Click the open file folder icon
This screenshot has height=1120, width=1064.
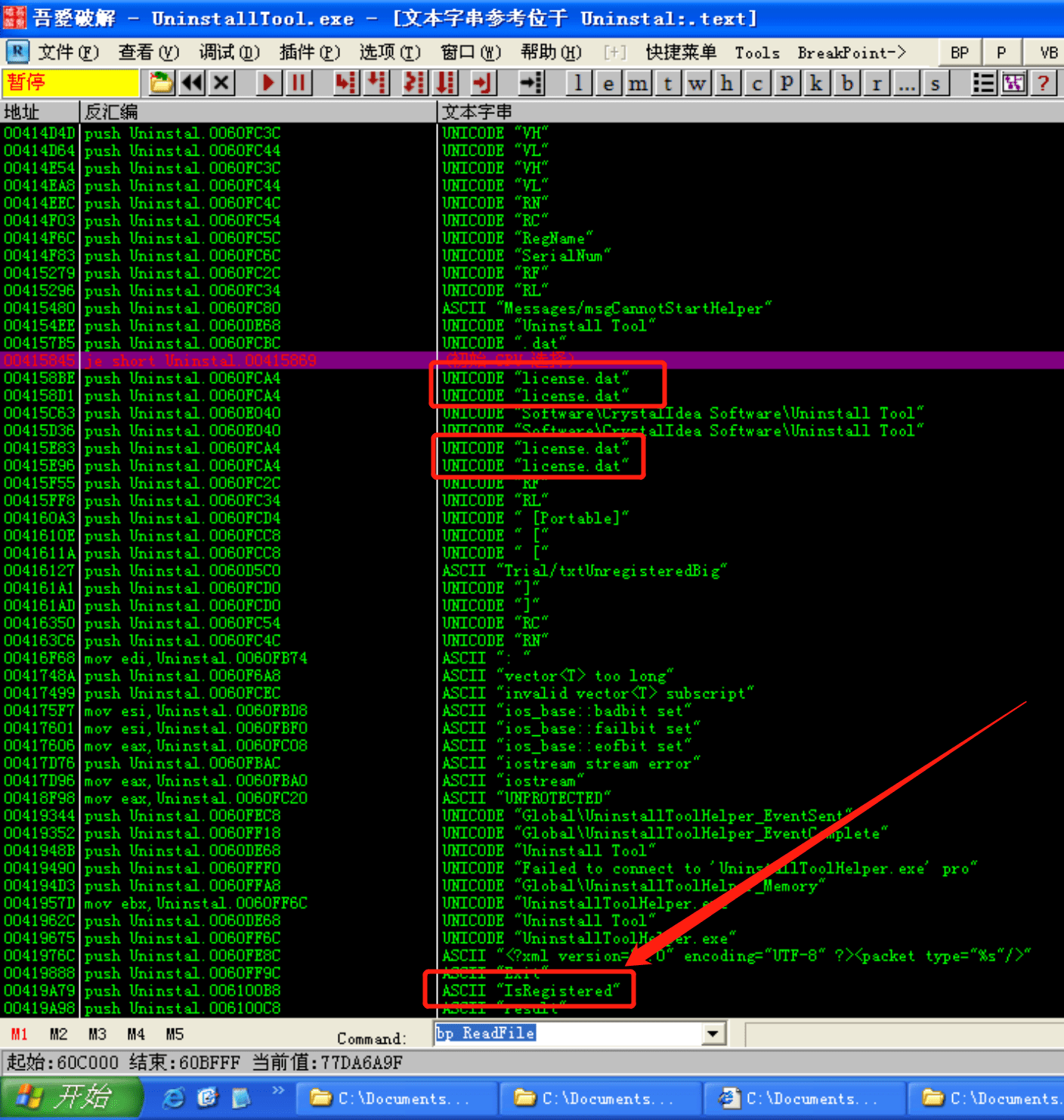pyautogui.click(x=160, y=82)
